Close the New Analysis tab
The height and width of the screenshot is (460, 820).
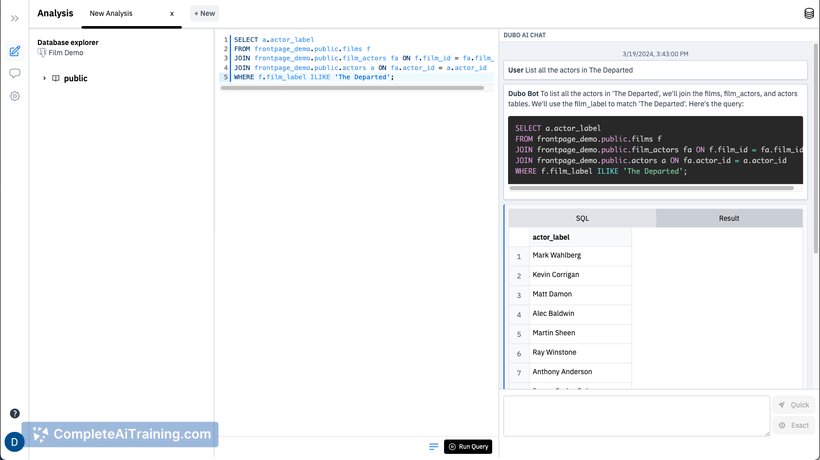(172, 14)
